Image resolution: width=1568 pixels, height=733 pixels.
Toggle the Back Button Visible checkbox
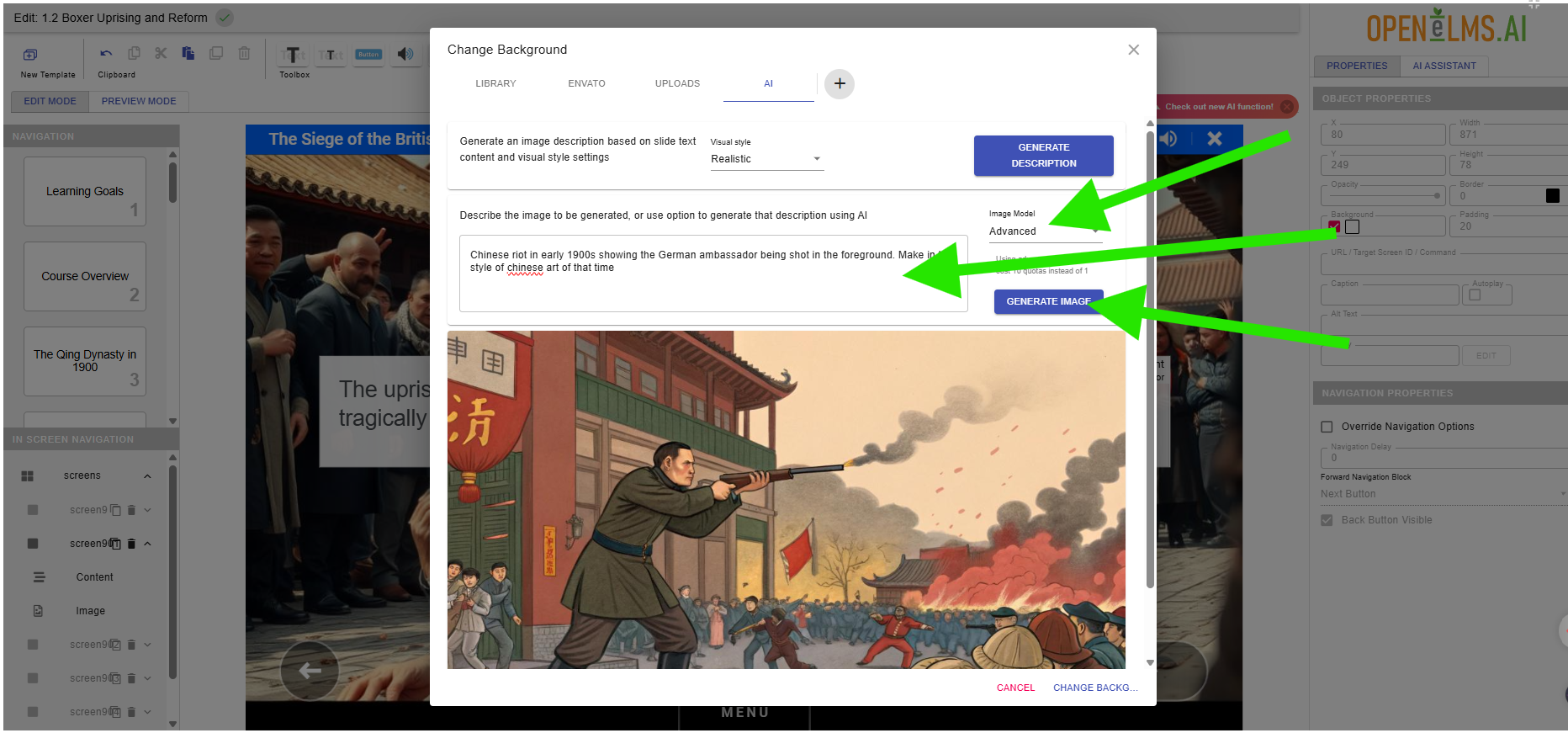1327,520
